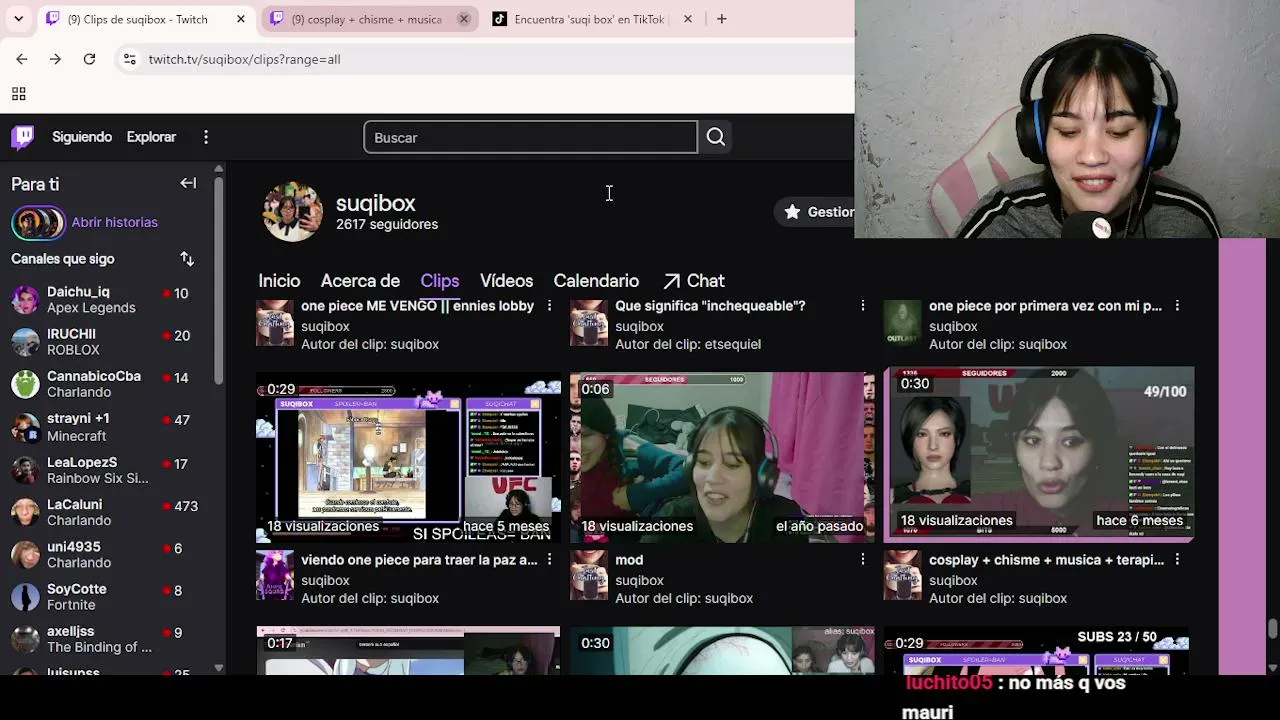The image size is (1280, 720).
Task: Switch to the Calendario tab
Action: point(596,281)
